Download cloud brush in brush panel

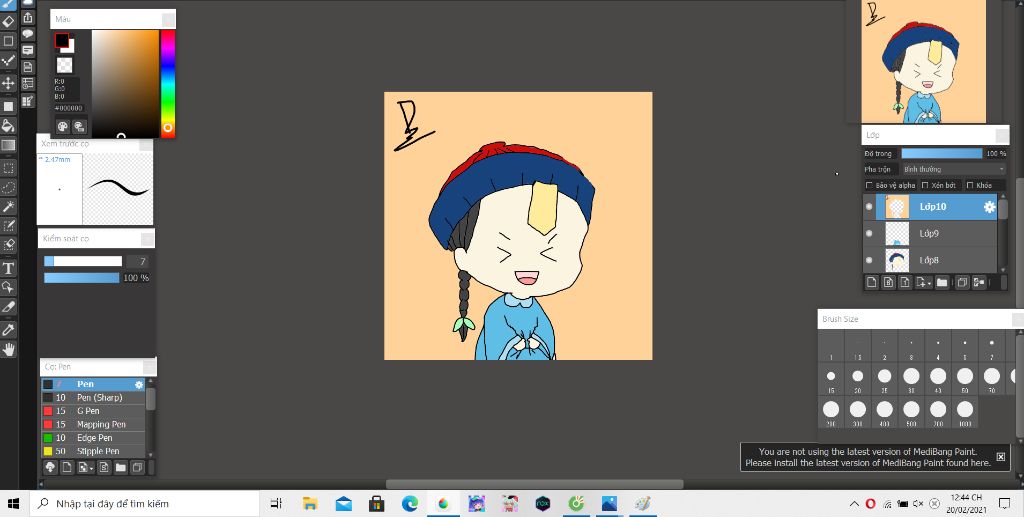pos(50,467)
